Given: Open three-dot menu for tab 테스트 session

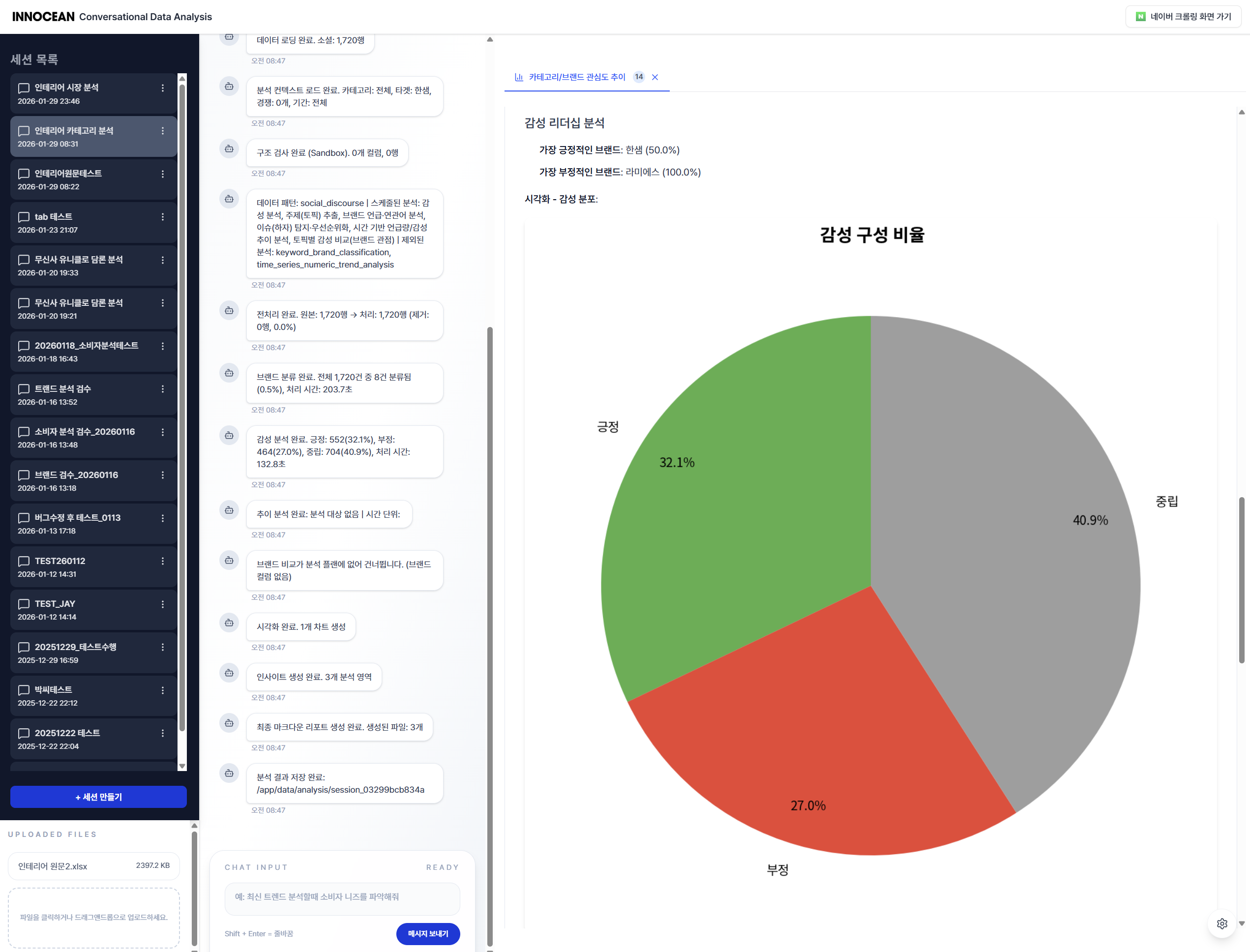Looking at the screenshot, I should pyautogui.click(x=163, y=217).
